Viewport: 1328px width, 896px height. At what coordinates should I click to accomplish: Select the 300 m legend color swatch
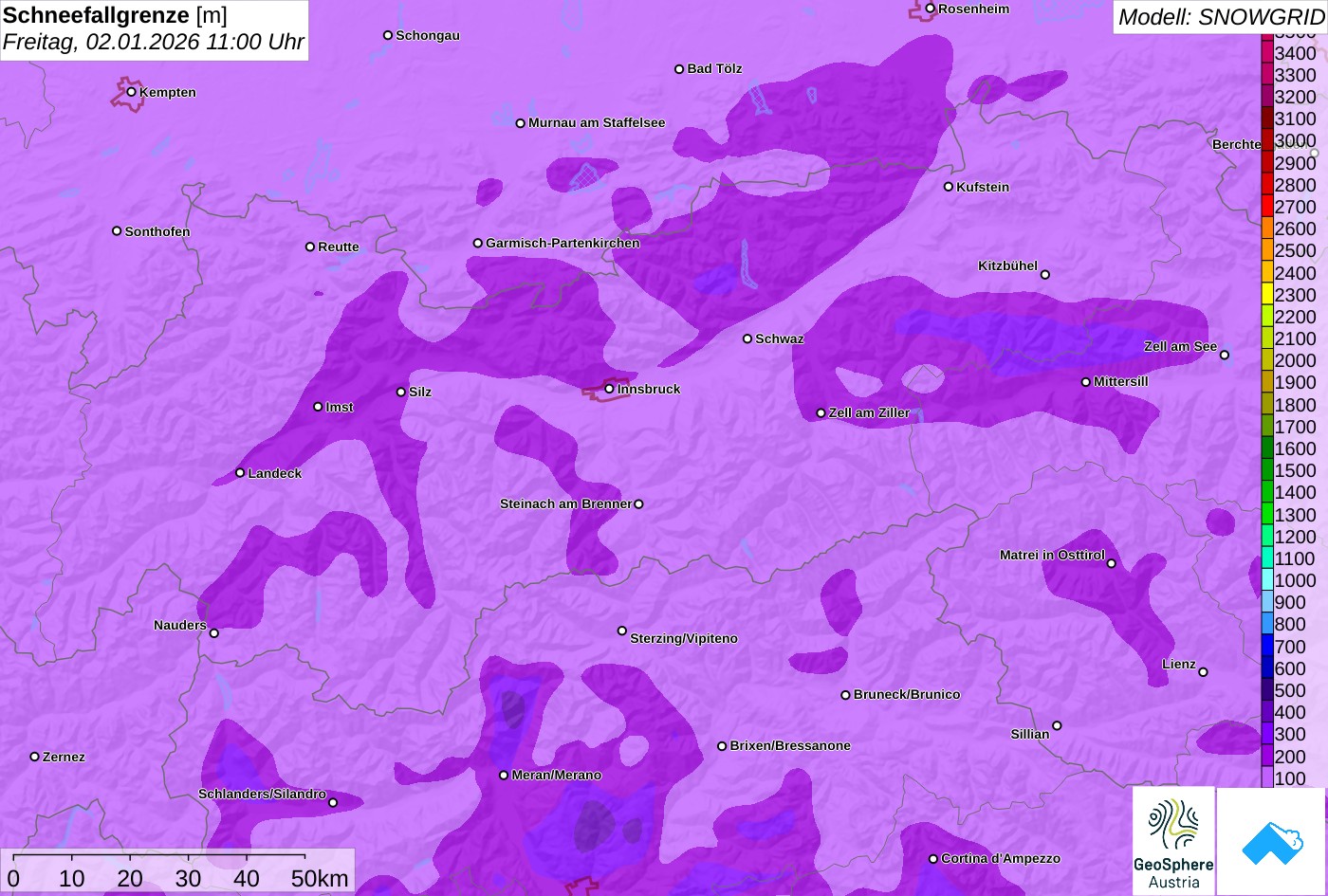pyautogui.click(x=1267, y=734)
